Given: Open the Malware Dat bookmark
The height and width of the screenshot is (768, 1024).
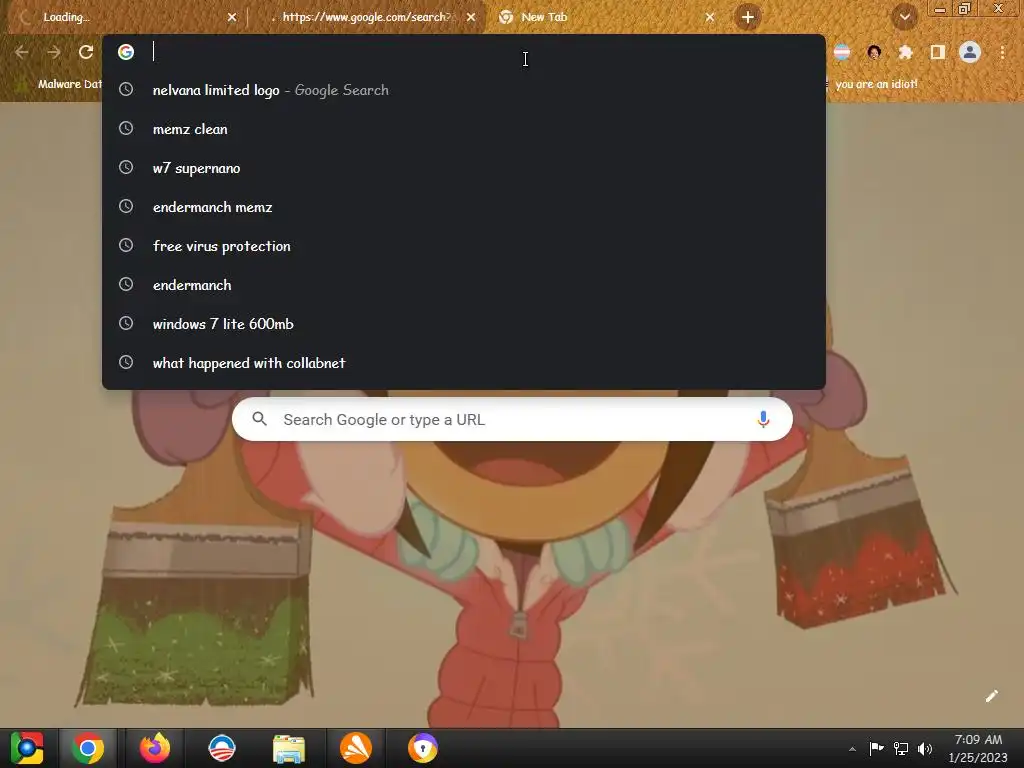Looking at the screenshot, I should 60,84.
